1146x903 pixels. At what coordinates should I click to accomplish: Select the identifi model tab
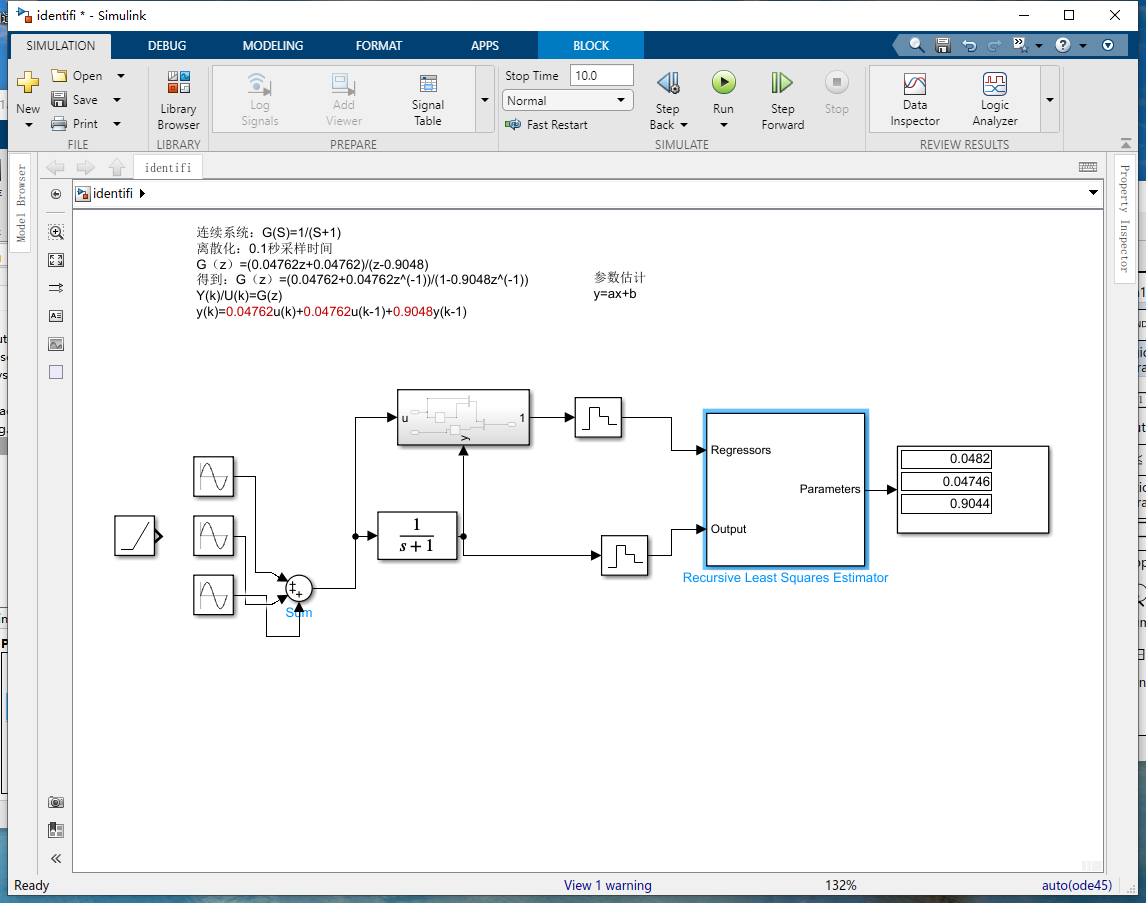click(168, 167)
